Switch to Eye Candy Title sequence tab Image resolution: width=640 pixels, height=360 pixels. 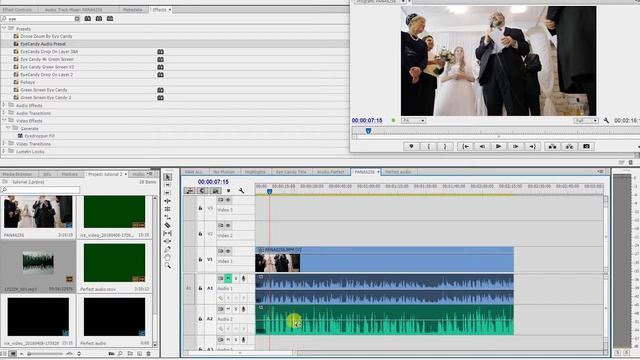coord(291,172)
